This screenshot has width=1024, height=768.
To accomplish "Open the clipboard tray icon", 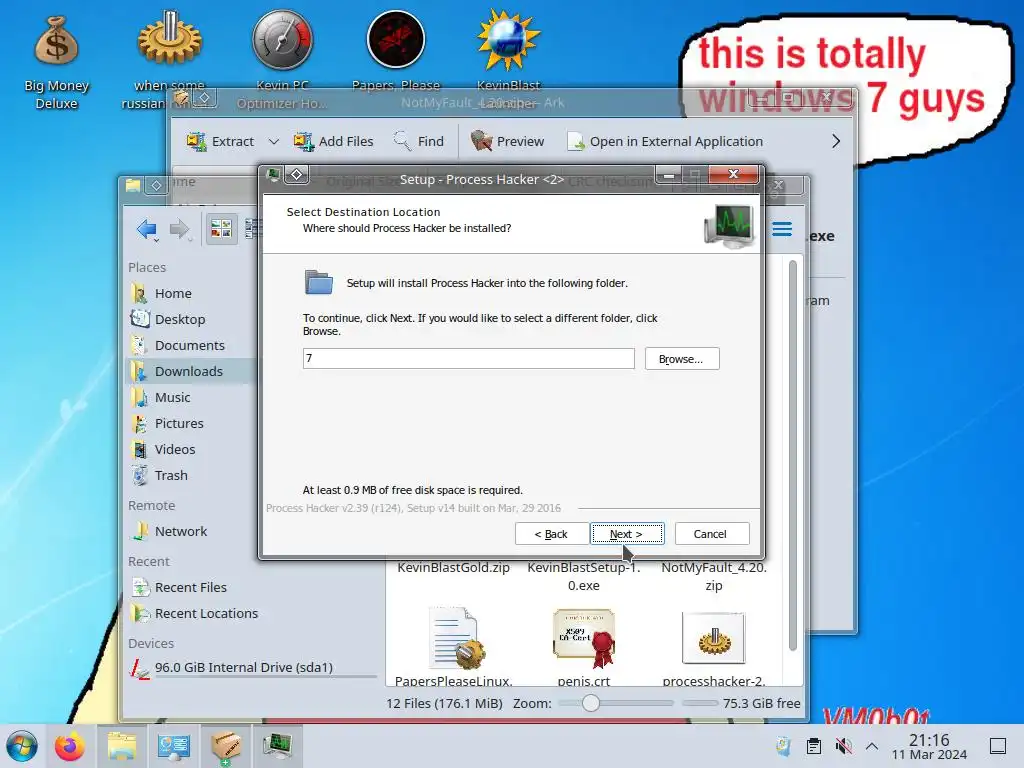I will [x=813, y=746].
